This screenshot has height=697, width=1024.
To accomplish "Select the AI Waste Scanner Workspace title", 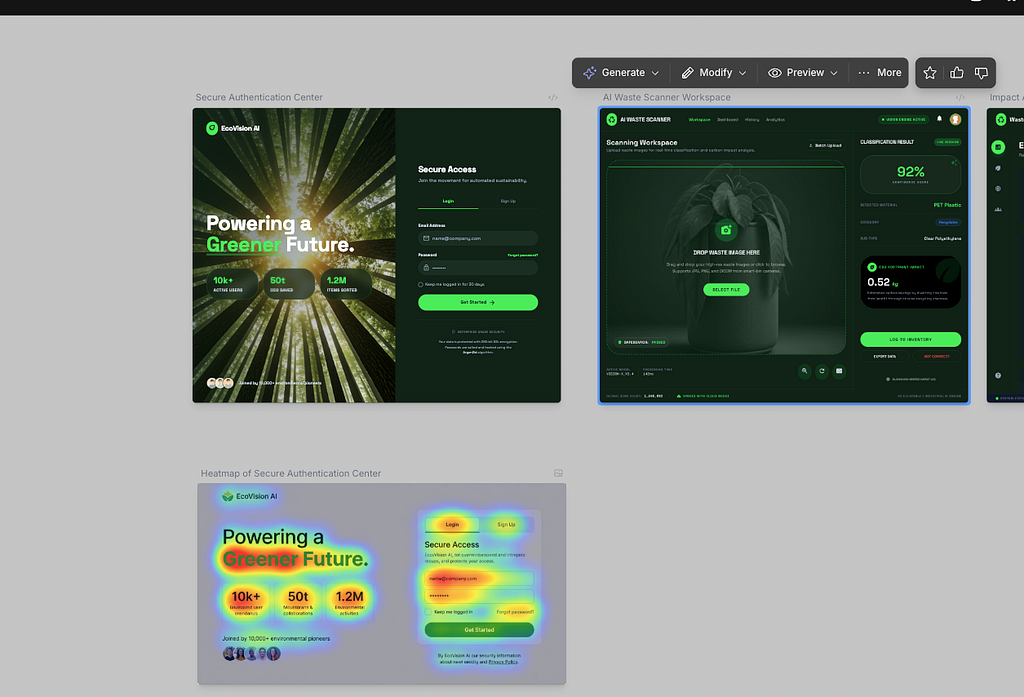I will coord(667,97).
